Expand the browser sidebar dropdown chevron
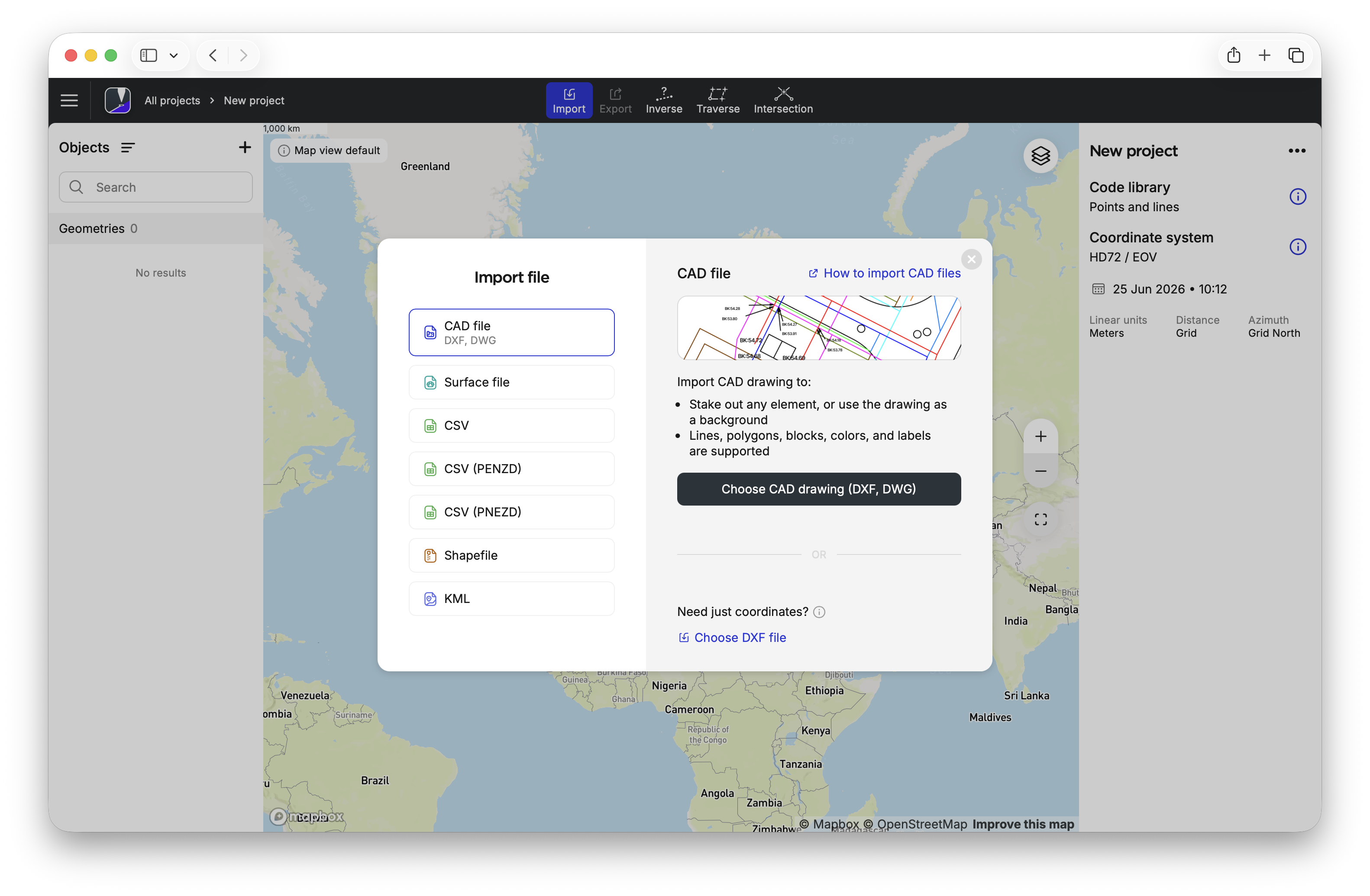The image size is (1370, 896). point(173,55)
